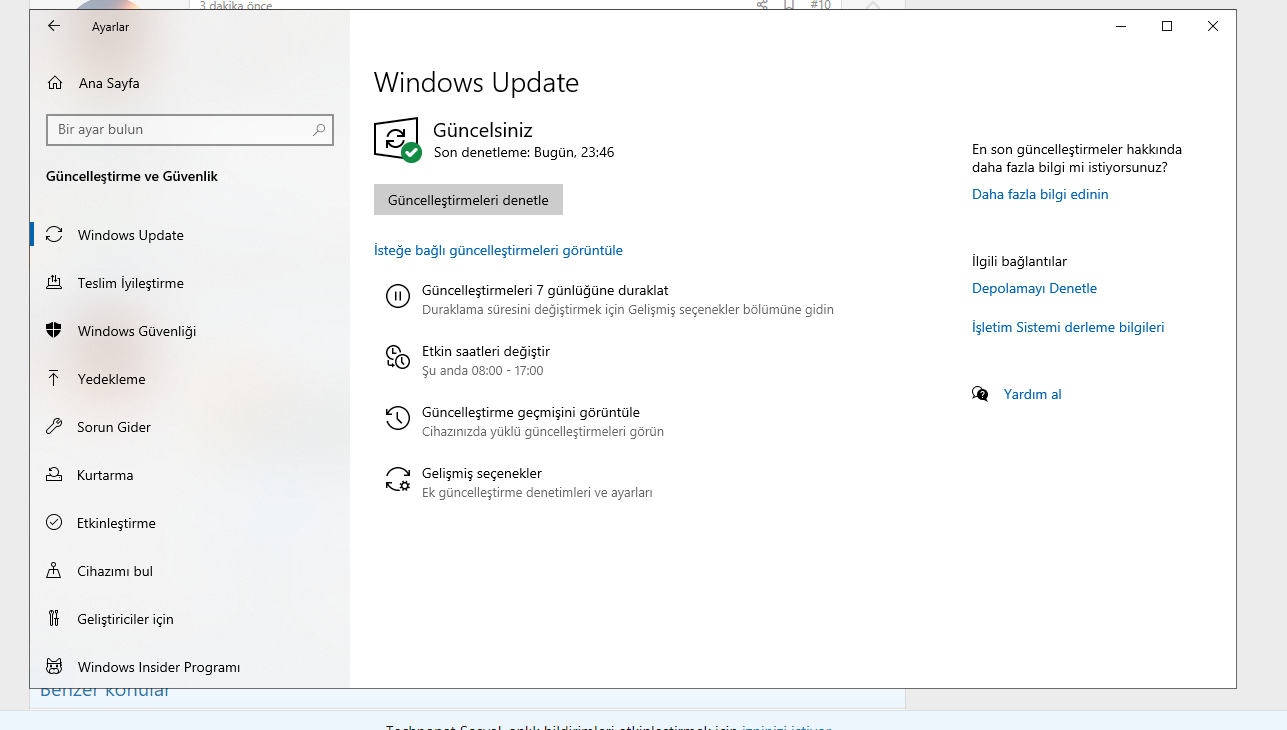Image resolution: width=1287 pixels, height=730 pixels.
Task: Click the Güncelleştirmeleri denetle button
Action: tap(468, 200)
